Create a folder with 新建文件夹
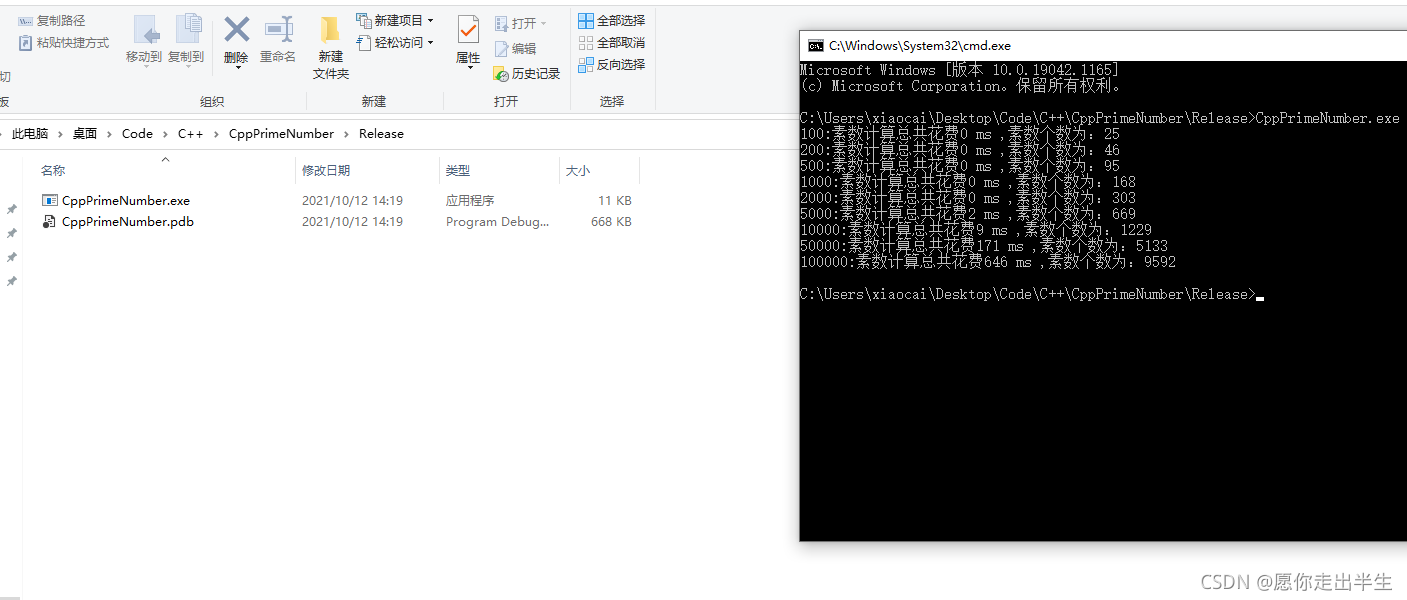This screenshot has height=600, width=1407. (x=331, y=48)
